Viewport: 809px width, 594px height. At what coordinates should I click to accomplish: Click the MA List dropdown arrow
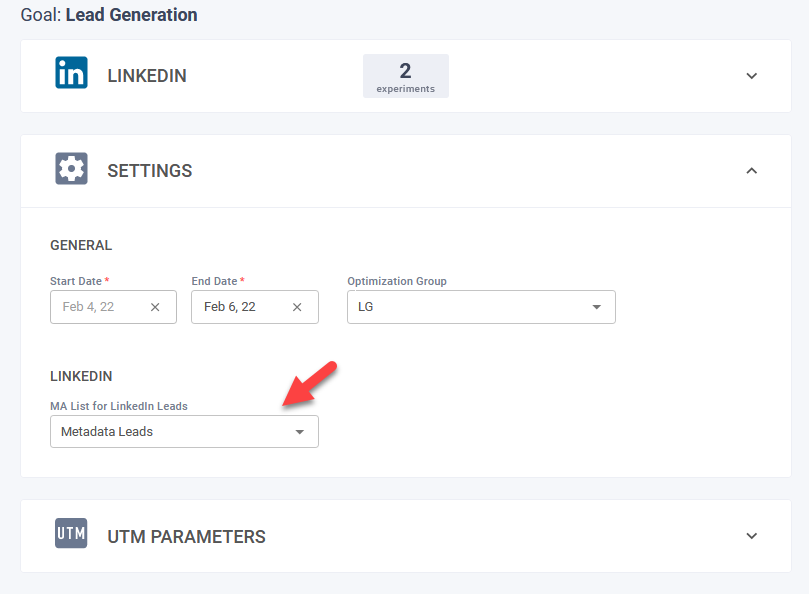tap(299, 432)
